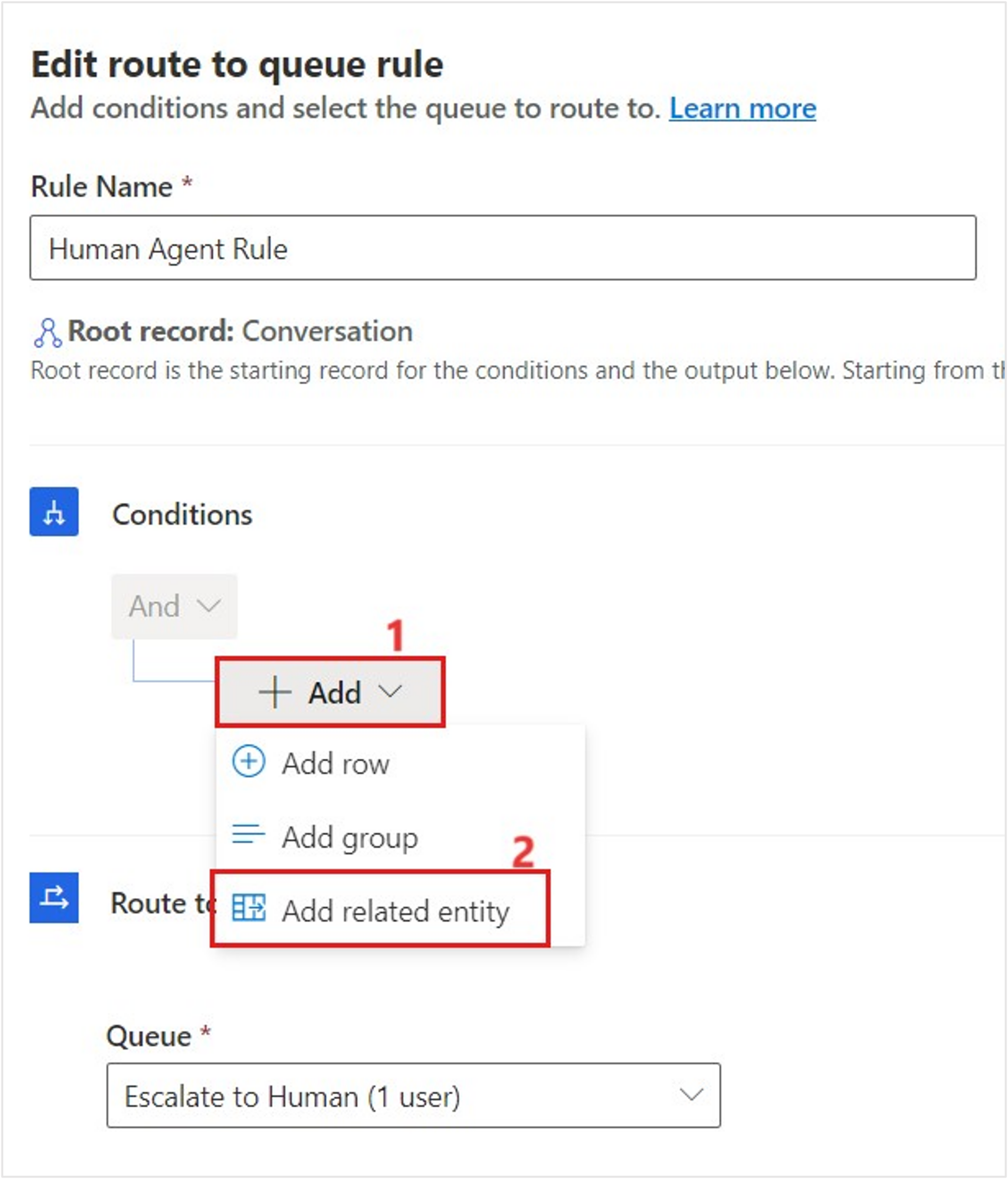The width and height of the screenshot is (1008, 1179).
Task: Click the Rule Name field label
Action: (101, 187)
